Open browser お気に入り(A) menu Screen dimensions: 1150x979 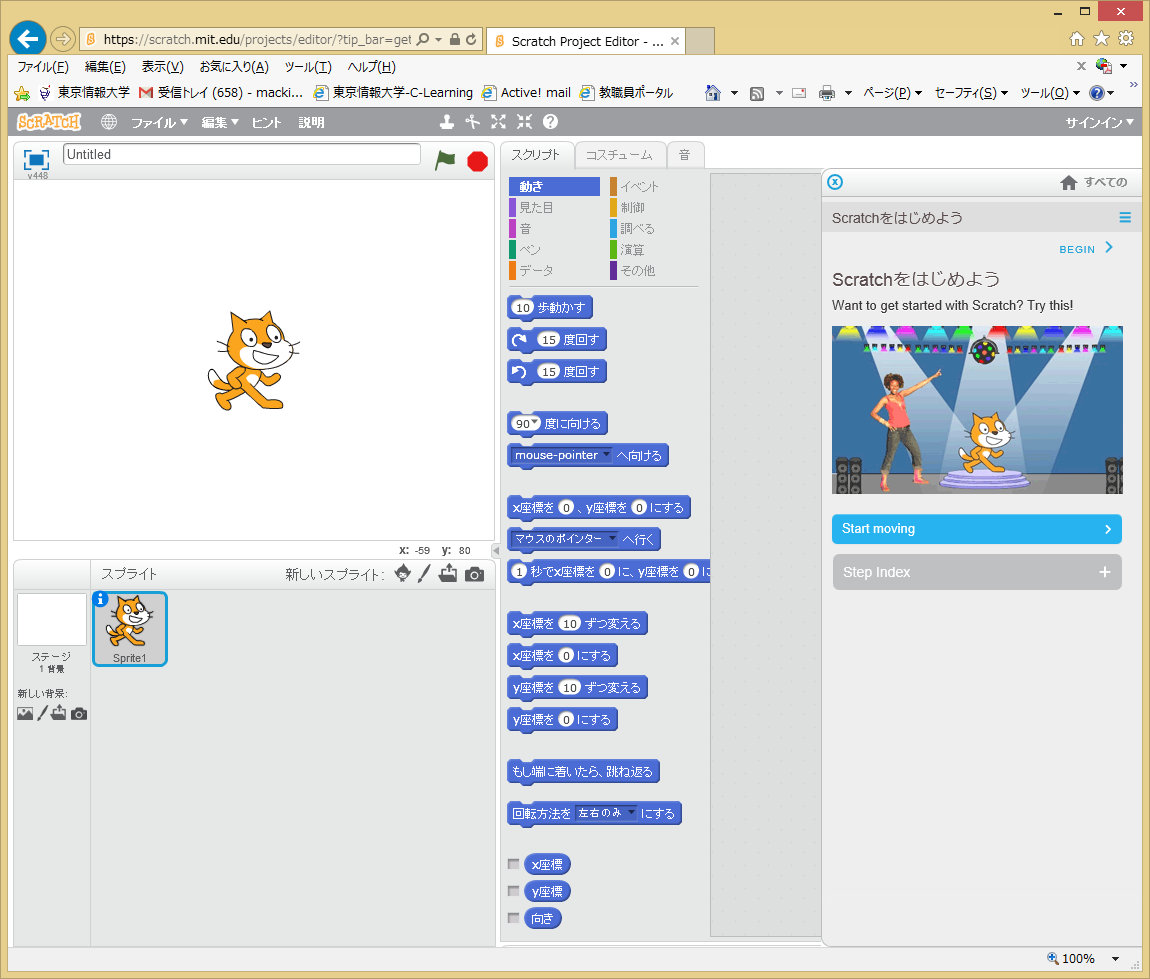234,67
